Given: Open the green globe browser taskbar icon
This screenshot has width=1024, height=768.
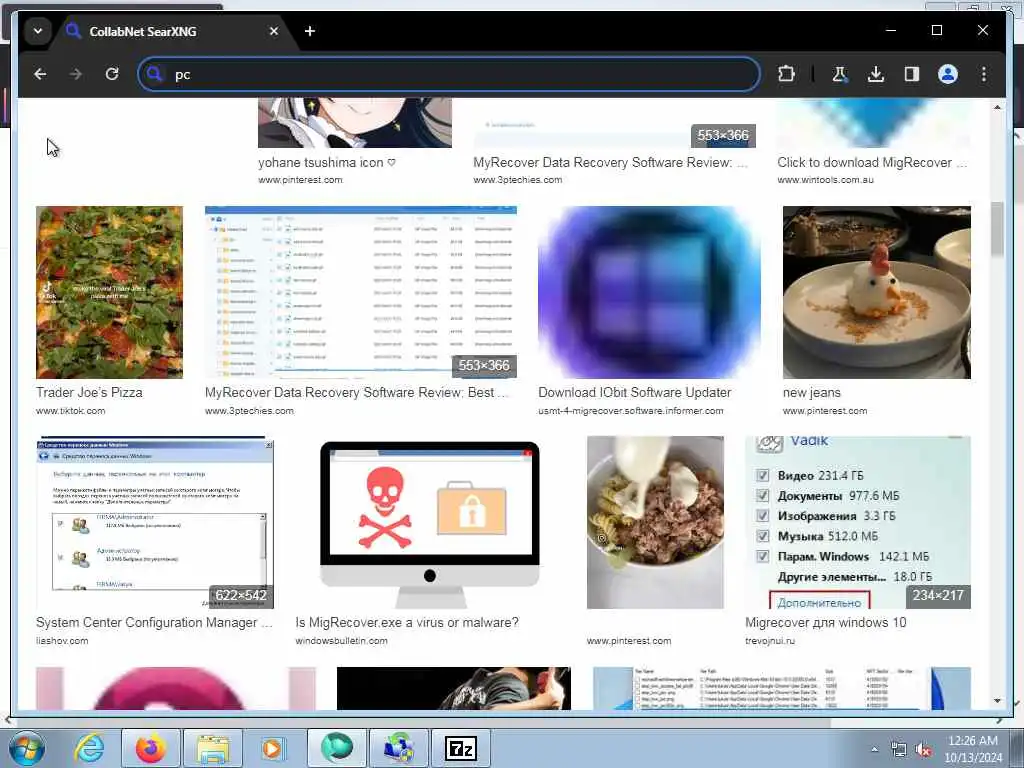Looking at the screenshot, I should [x=336, y=748].
